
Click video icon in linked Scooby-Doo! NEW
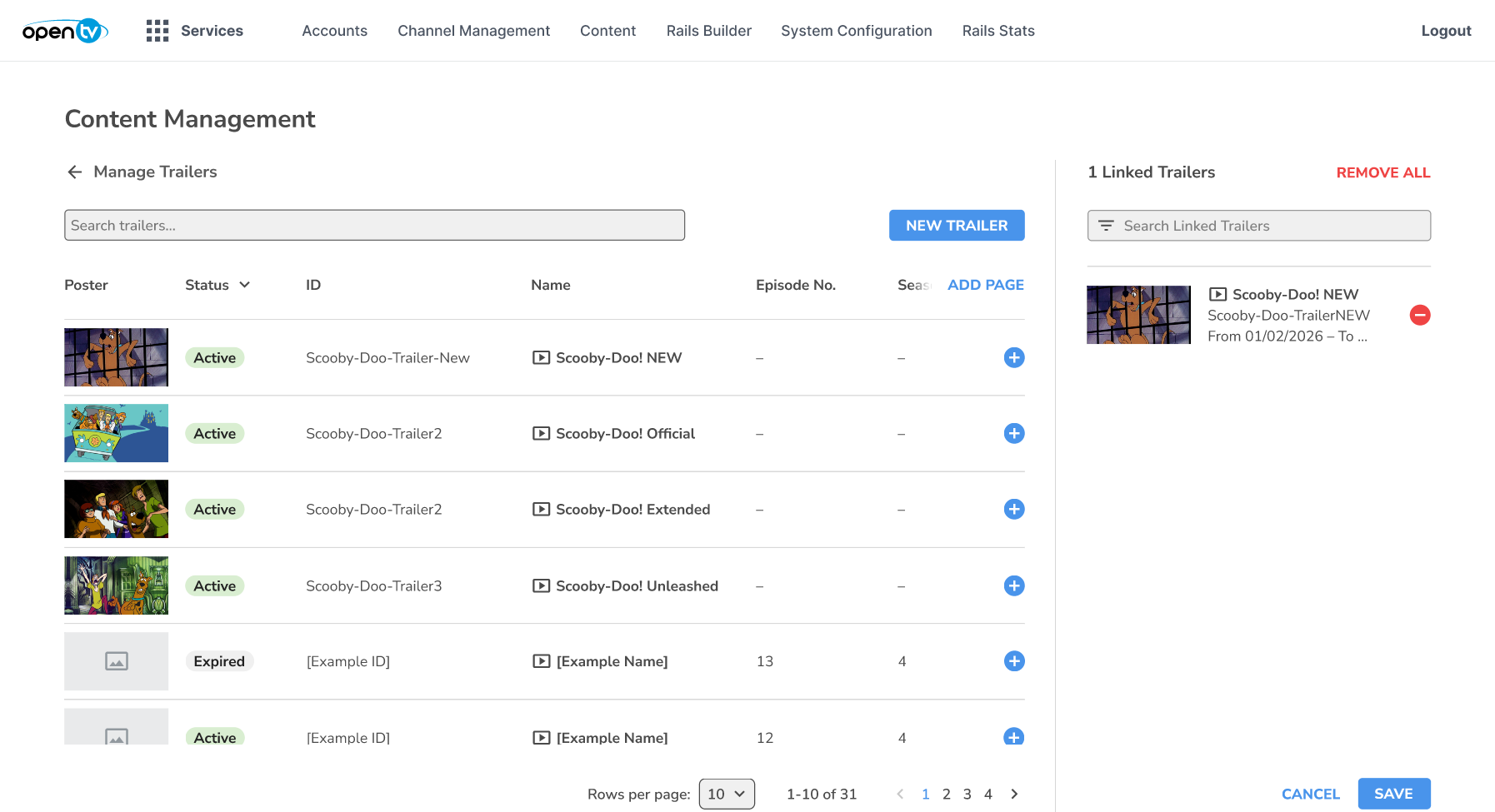click(1217, 294)
